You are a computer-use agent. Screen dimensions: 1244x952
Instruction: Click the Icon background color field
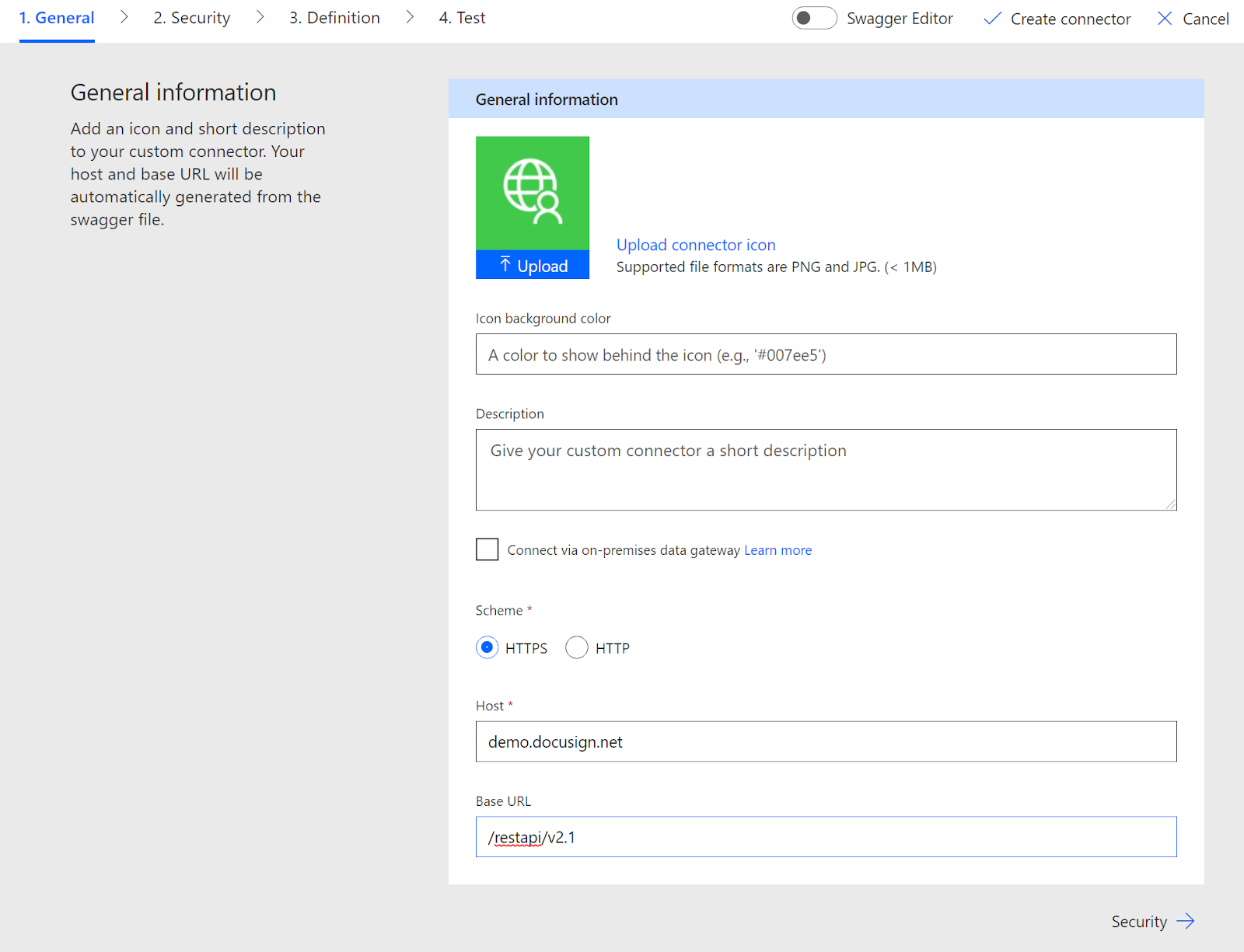click(x=826, y=354)
